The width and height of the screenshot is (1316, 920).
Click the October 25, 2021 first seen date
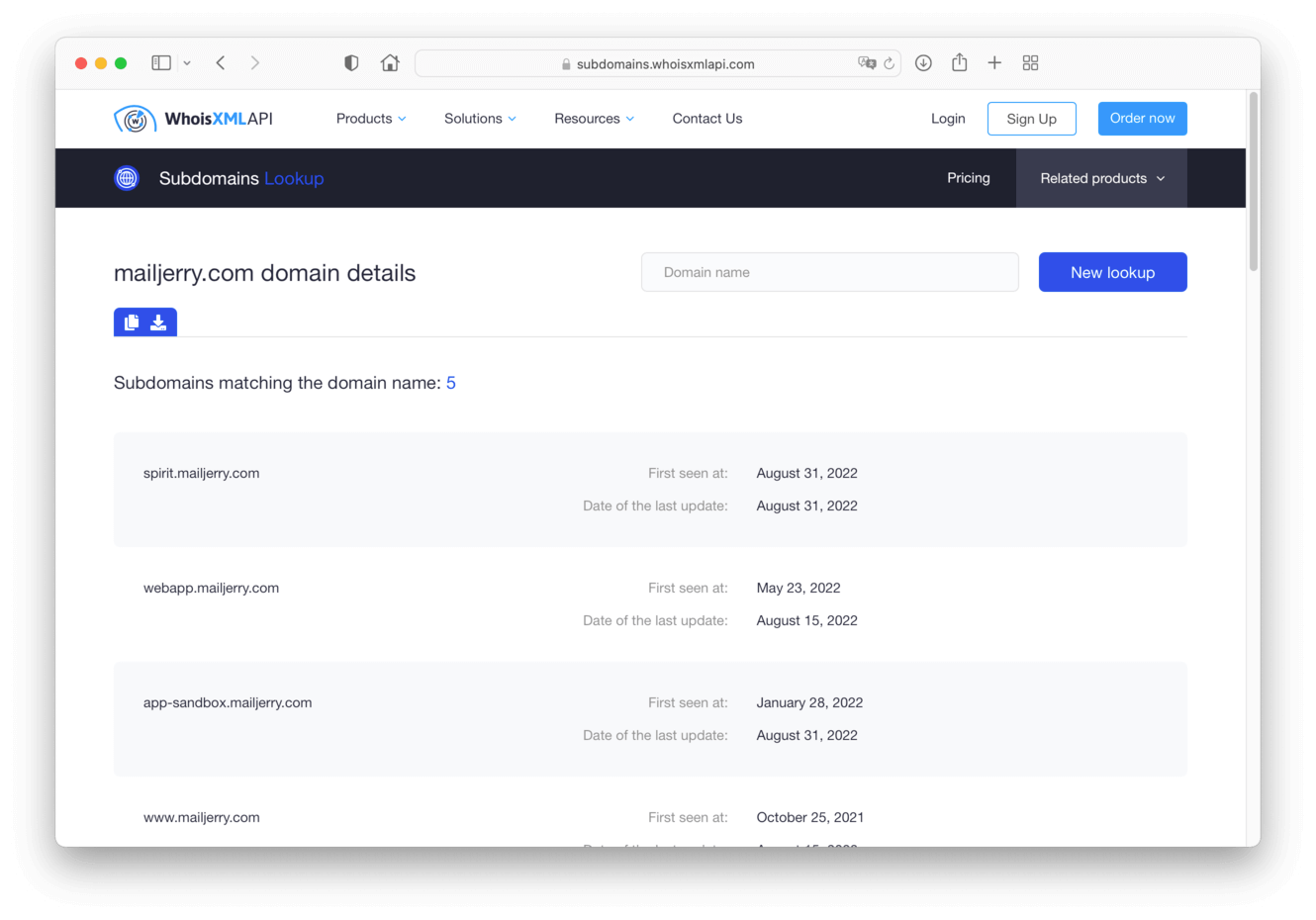pos(810,817)
